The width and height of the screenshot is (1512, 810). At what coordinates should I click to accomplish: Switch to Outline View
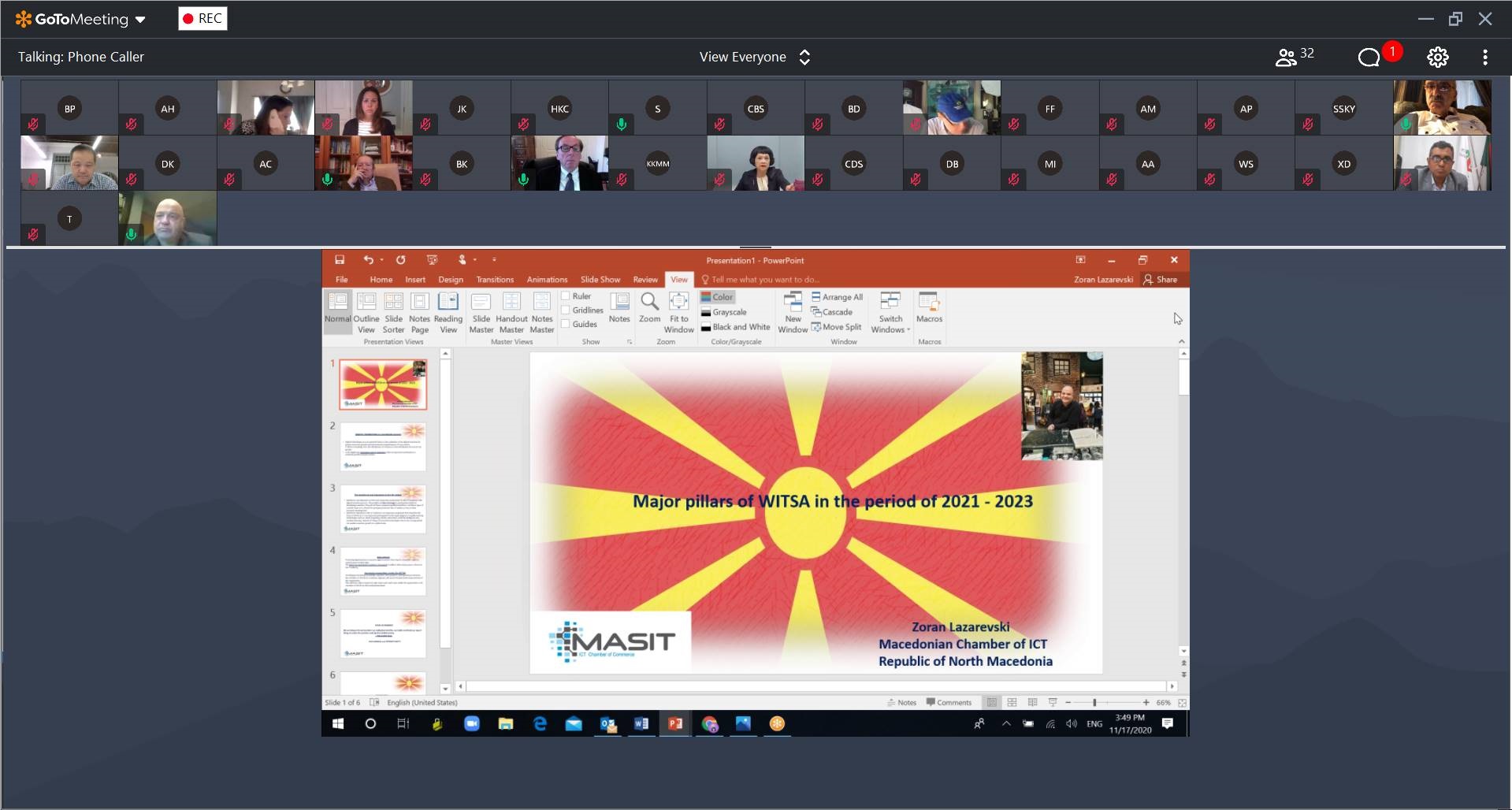click(366, 313)
